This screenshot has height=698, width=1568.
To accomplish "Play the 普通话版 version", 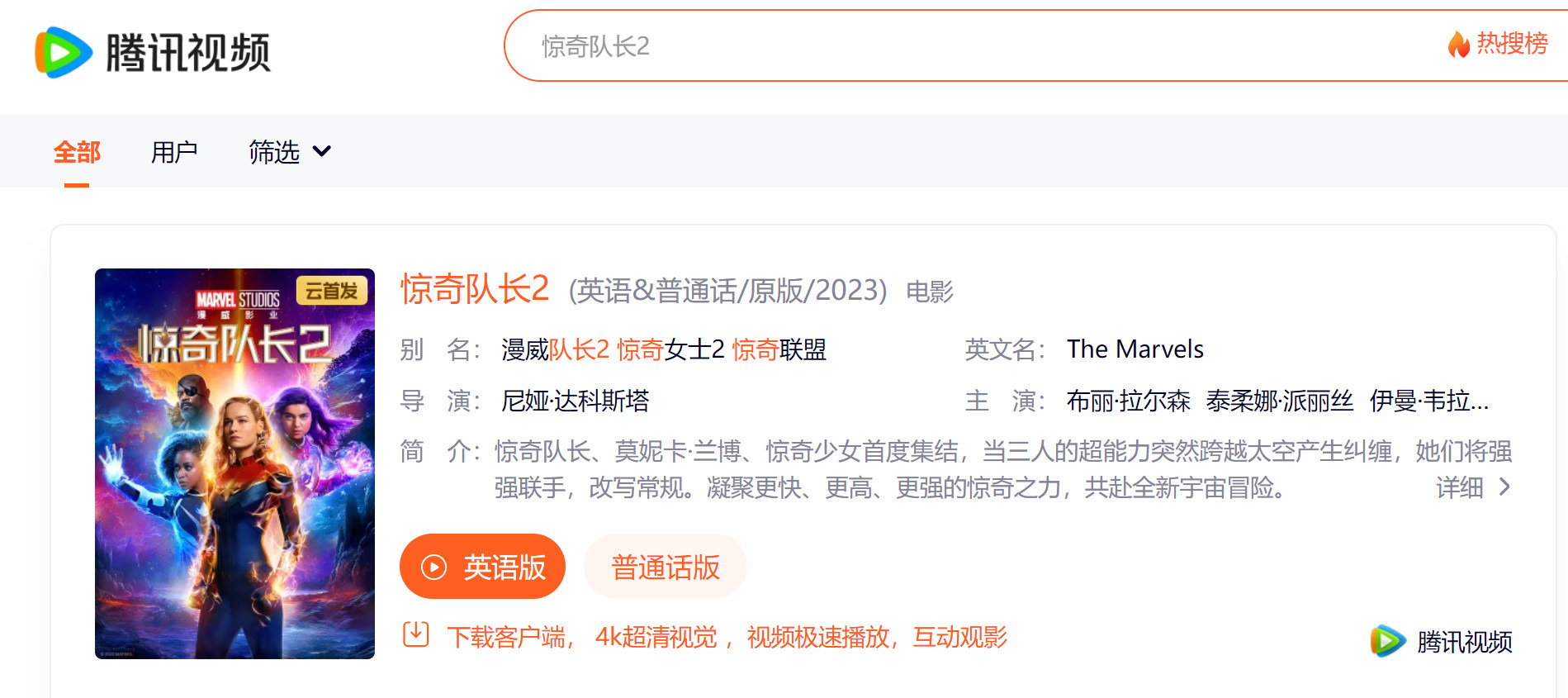I will coord(665,567).
